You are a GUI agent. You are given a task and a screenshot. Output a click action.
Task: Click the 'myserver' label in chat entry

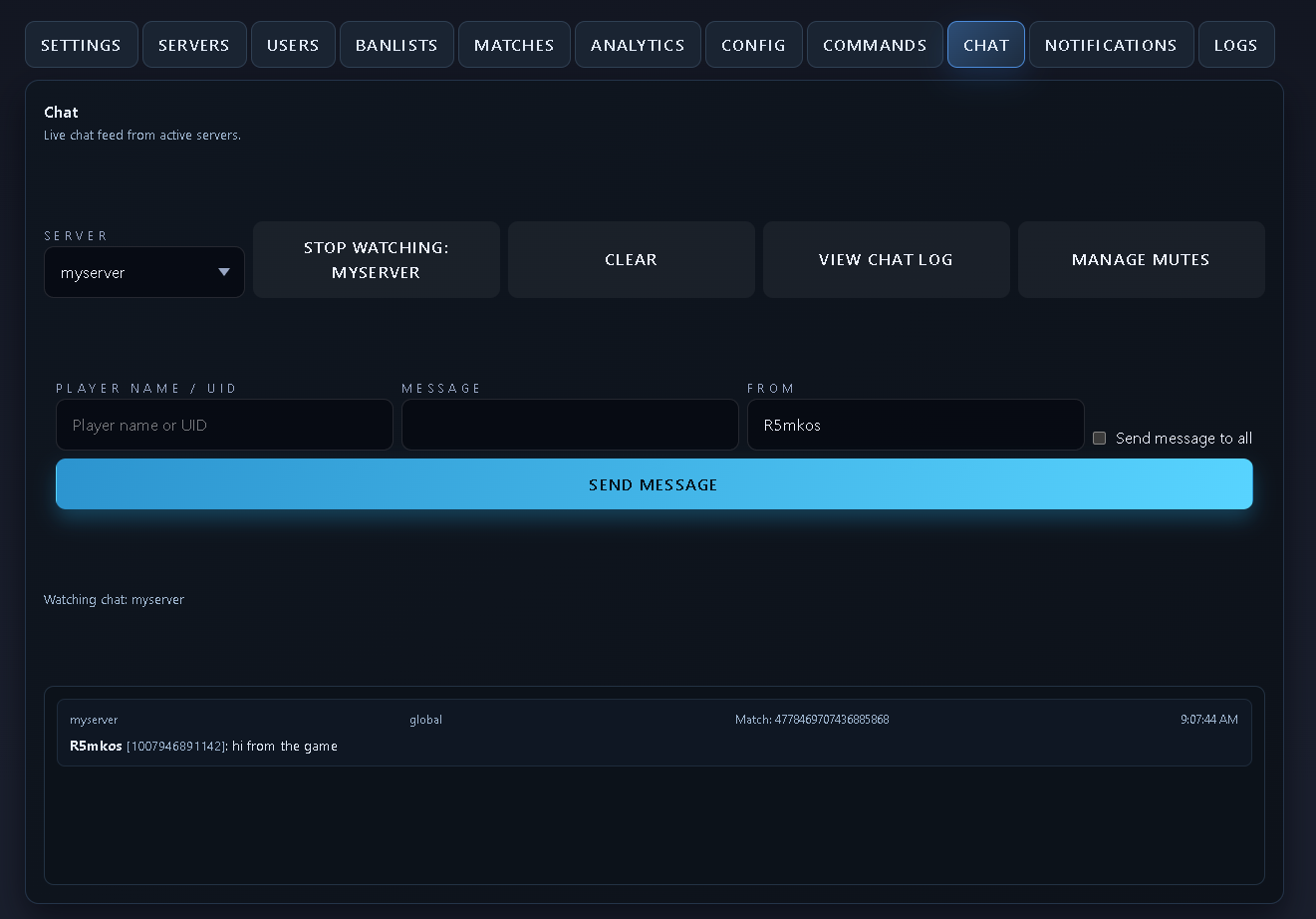pos(94,720)
